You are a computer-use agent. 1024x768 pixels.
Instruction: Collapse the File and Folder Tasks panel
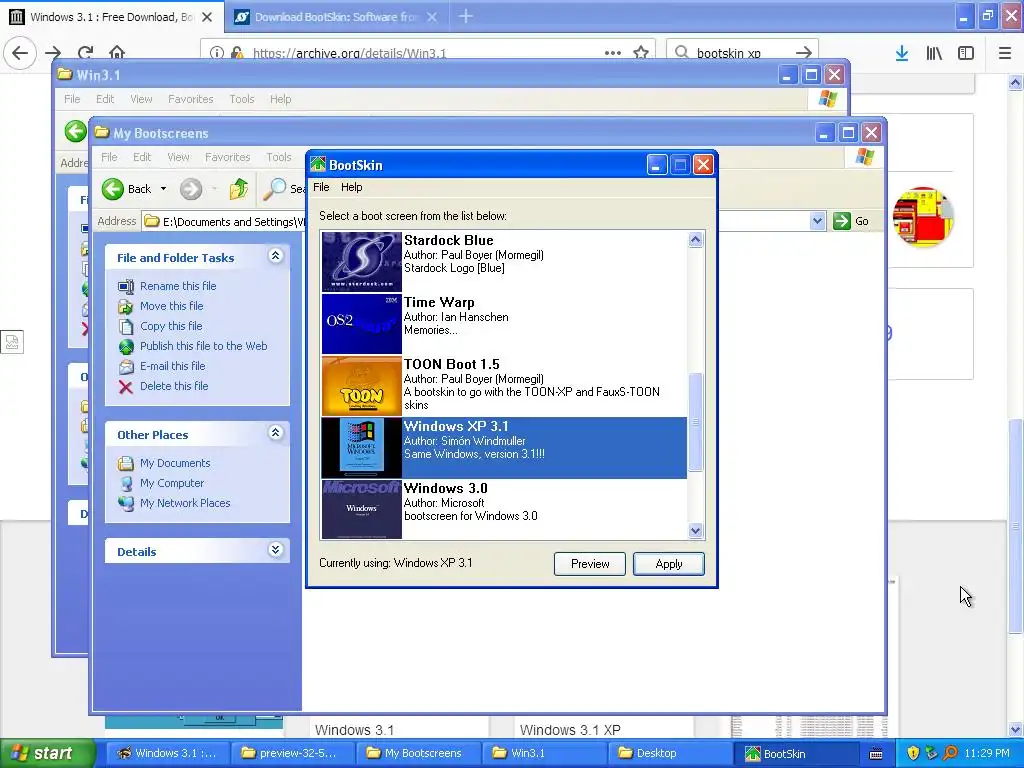tap(276, 256)
